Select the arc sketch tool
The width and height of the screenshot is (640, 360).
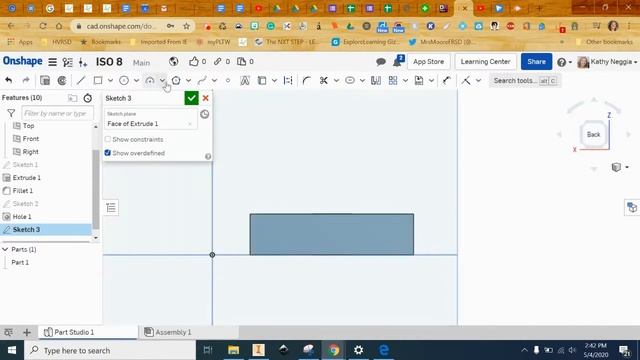150,80
